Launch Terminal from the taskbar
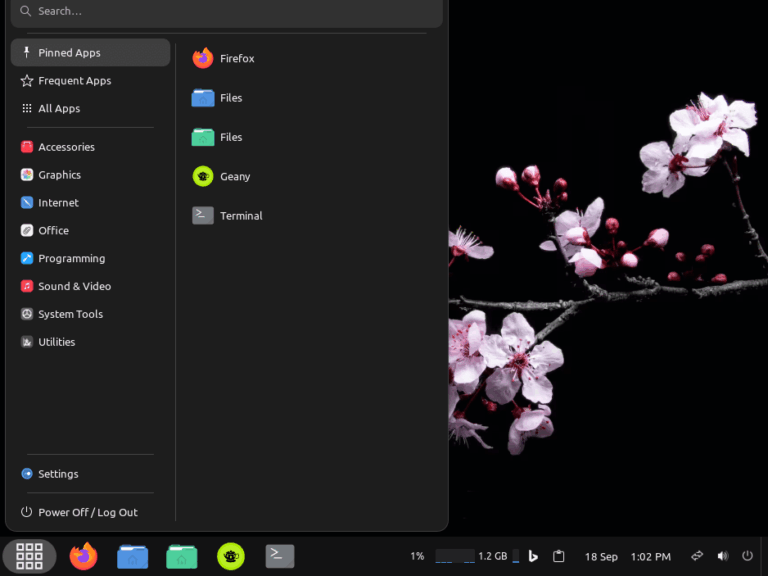Viewport: 768px width, 576px height. coord(280,556)
